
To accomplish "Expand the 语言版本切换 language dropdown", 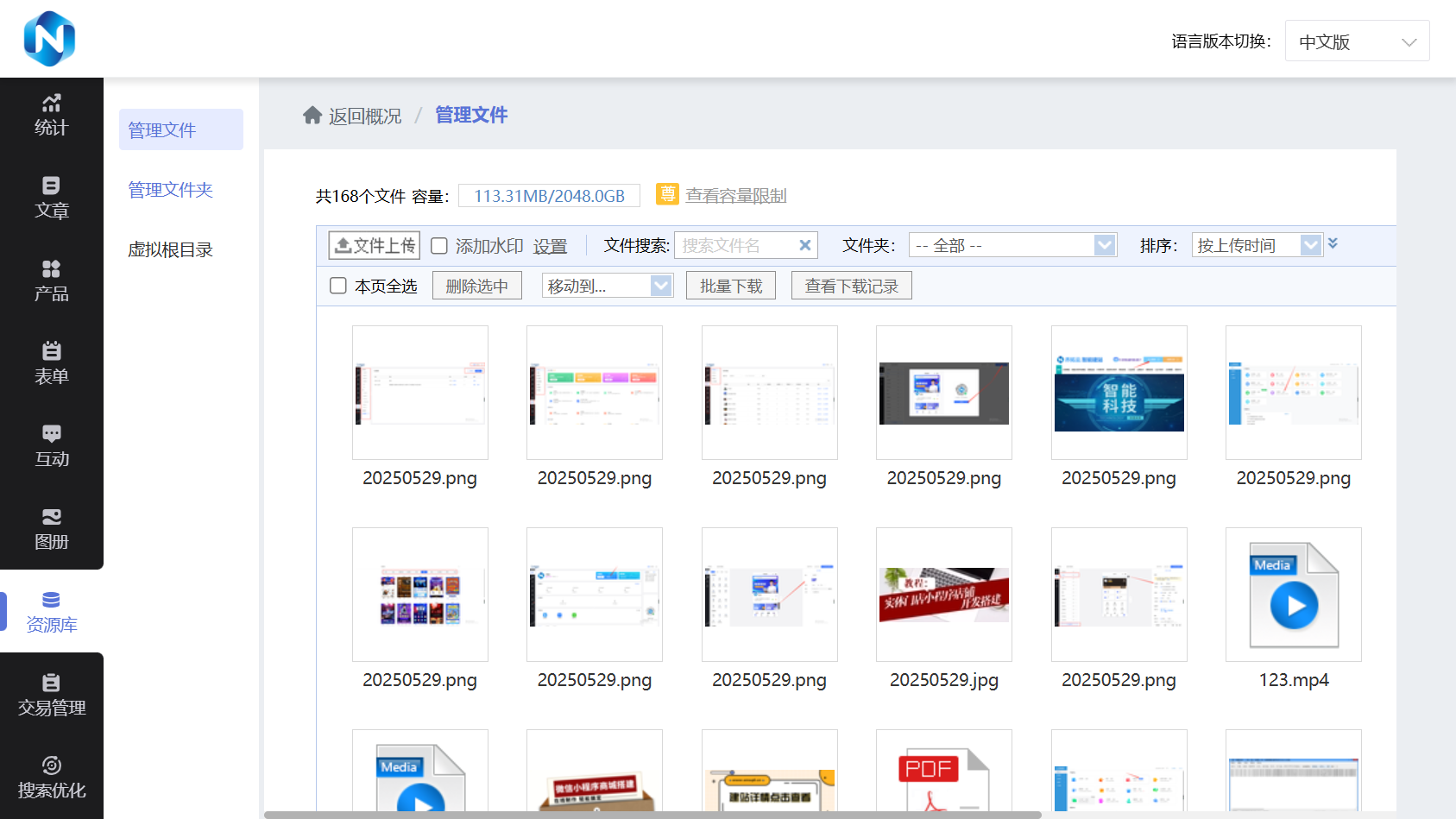I will click(x=1357, y=41).
